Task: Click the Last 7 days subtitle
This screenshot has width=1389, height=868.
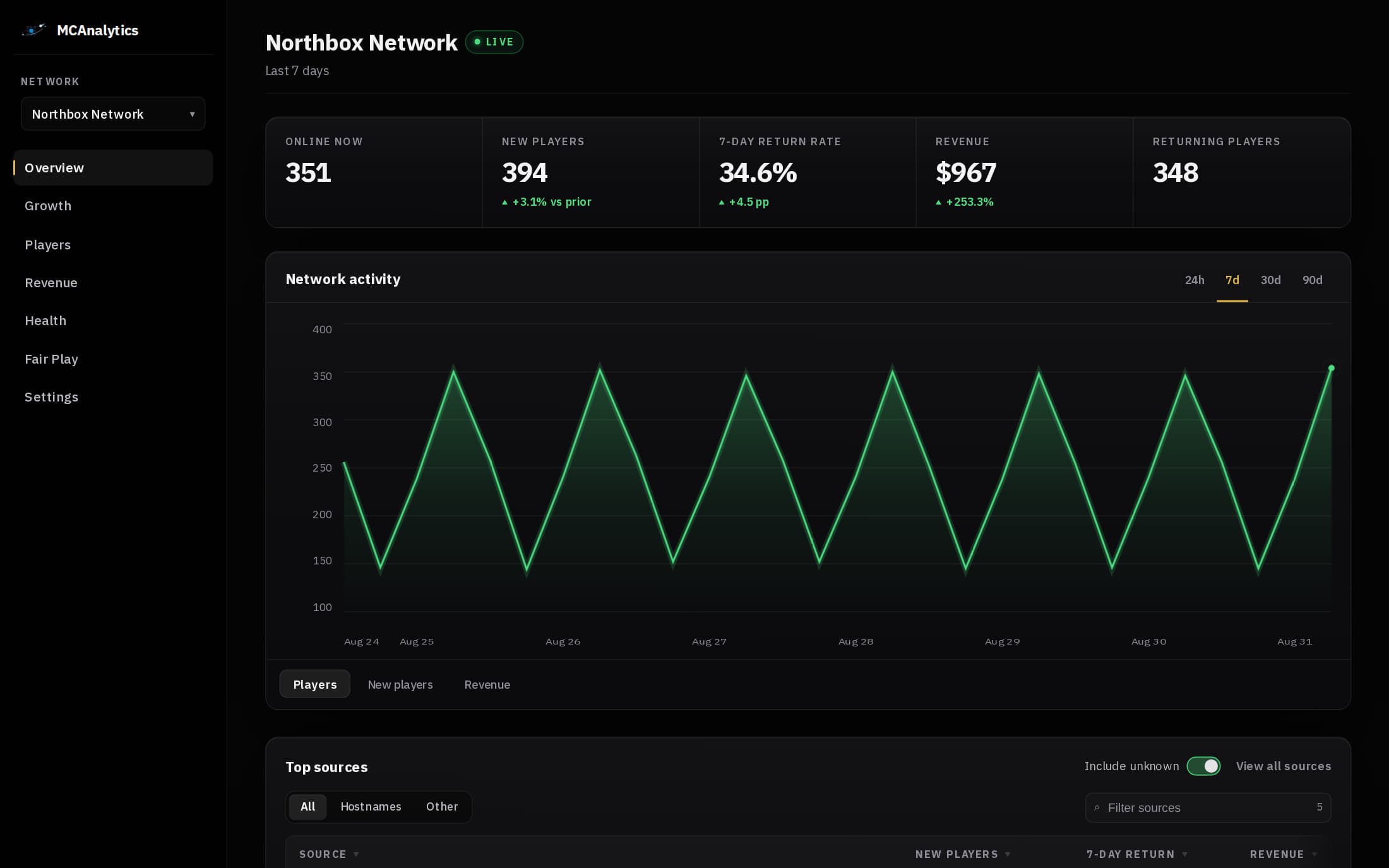Action: click(x=297, y=71)
